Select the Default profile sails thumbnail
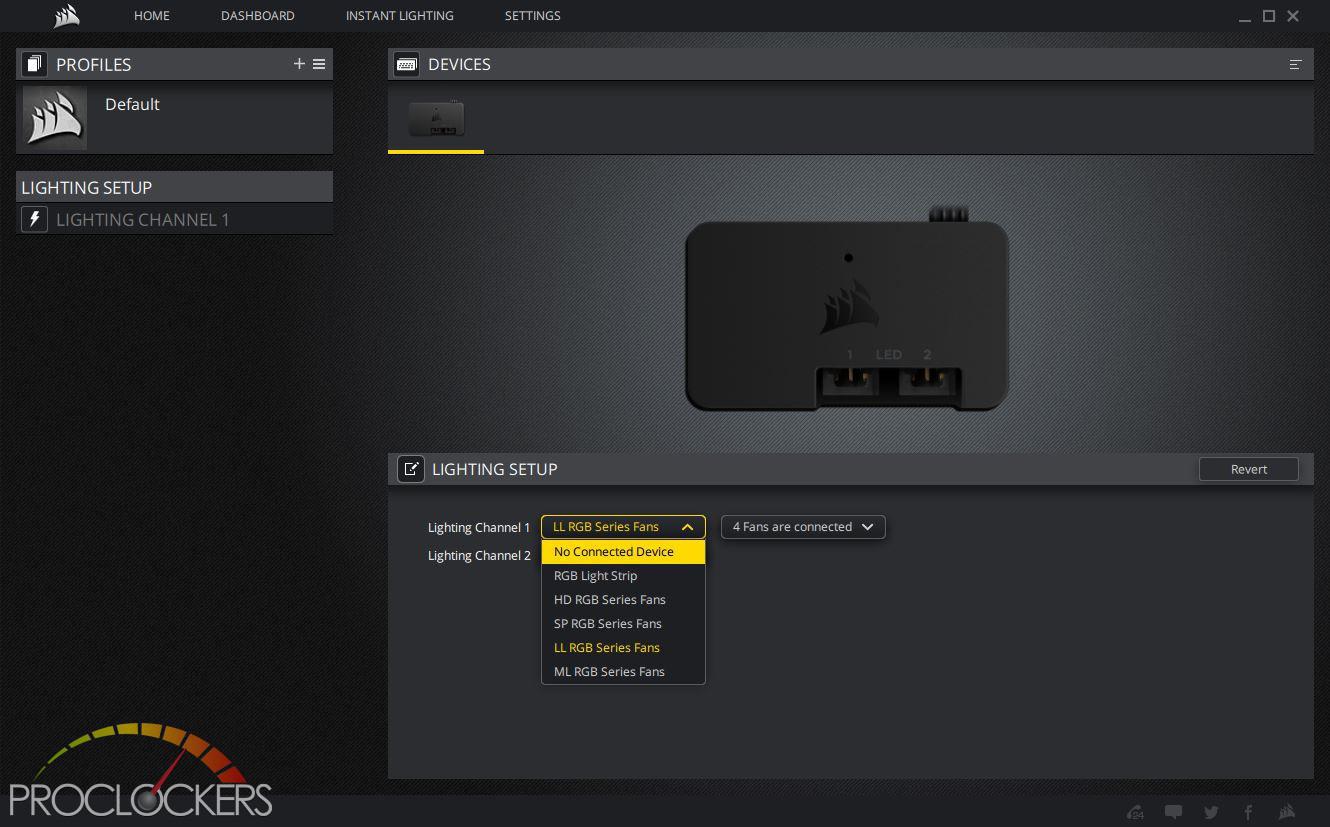1330x827 pixels. (55, 117)
